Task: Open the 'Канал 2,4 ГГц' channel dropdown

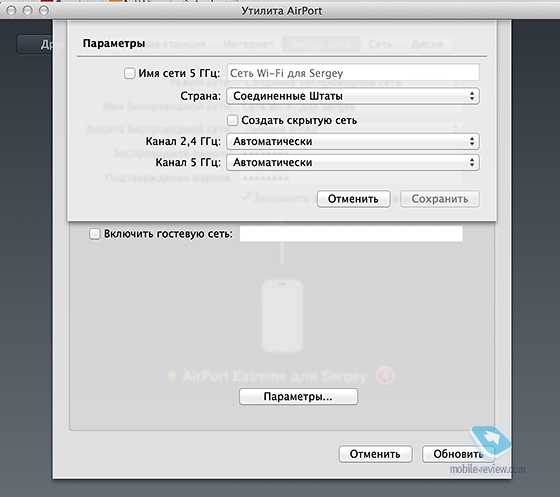Action: pyautogui.click(x=353, y=142)
